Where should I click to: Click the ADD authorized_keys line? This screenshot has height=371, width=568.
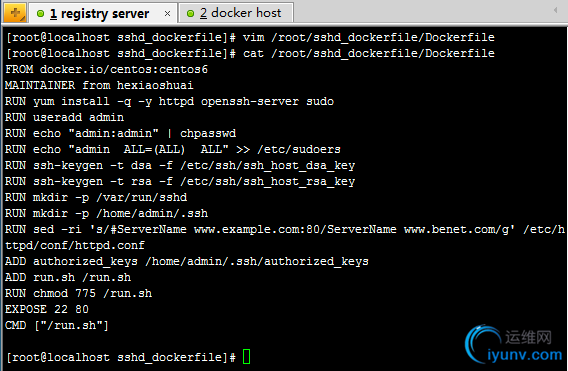(x=187, y=262)
